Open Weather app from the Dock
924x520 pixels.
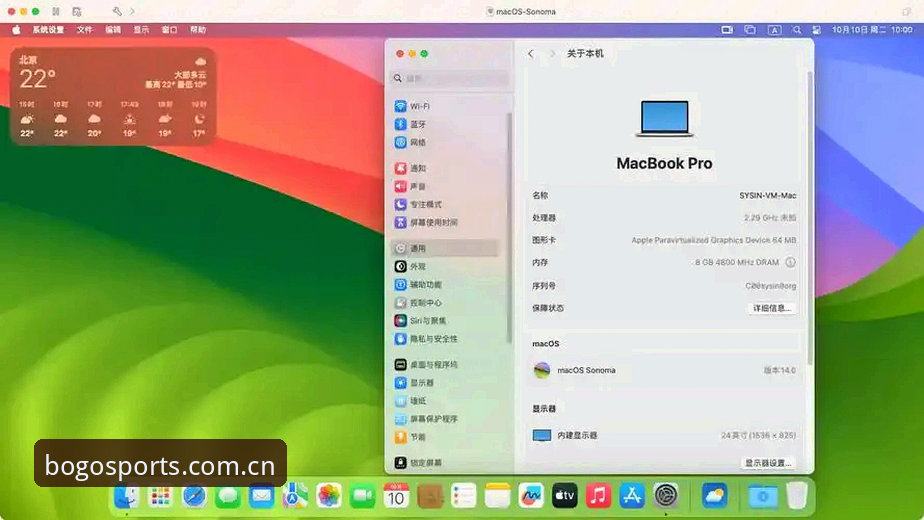coord(714,496)
